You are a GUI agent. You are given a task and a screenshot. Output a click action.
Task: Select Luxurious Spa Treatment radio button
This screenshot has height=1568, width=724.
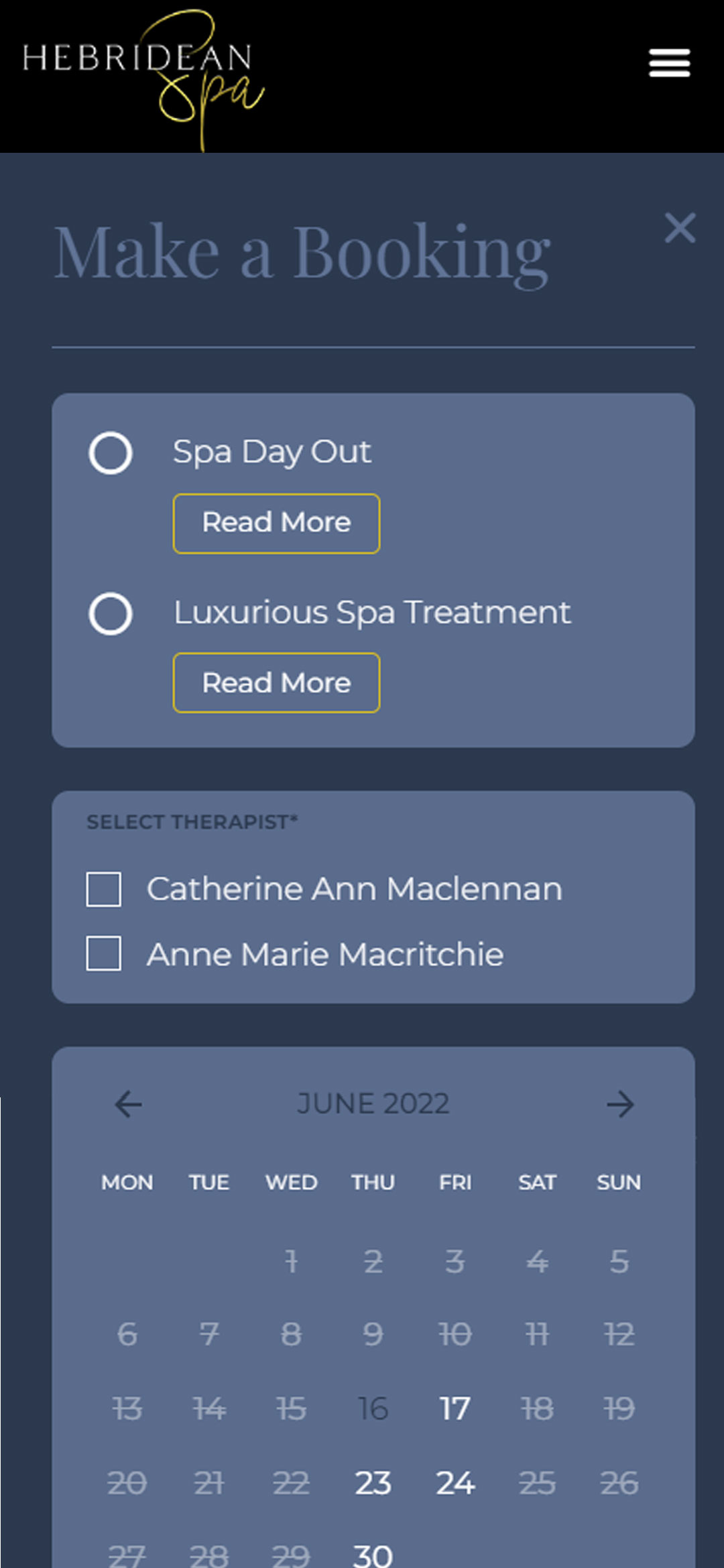pos(111,613)
